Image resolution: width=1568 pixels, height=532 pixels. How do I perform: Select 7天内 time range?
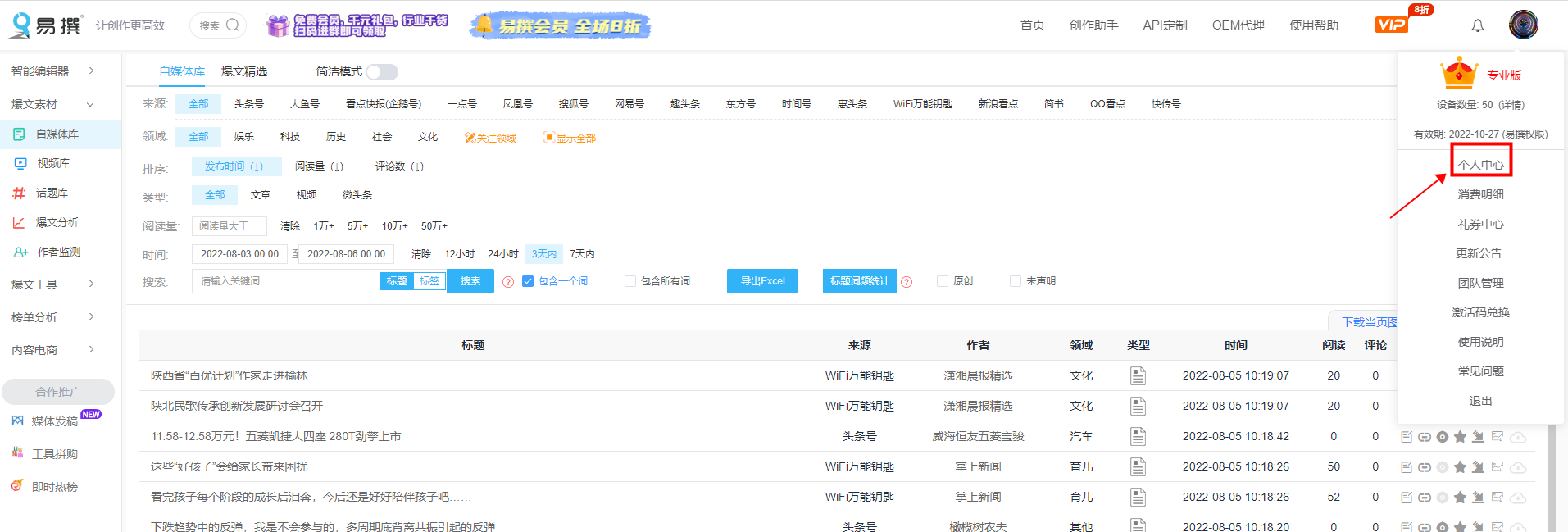pos(582,254)
